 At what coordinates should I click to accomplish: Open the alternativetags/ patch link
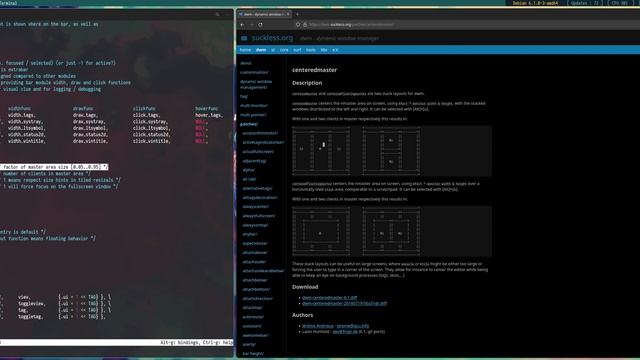pos(257,188)
